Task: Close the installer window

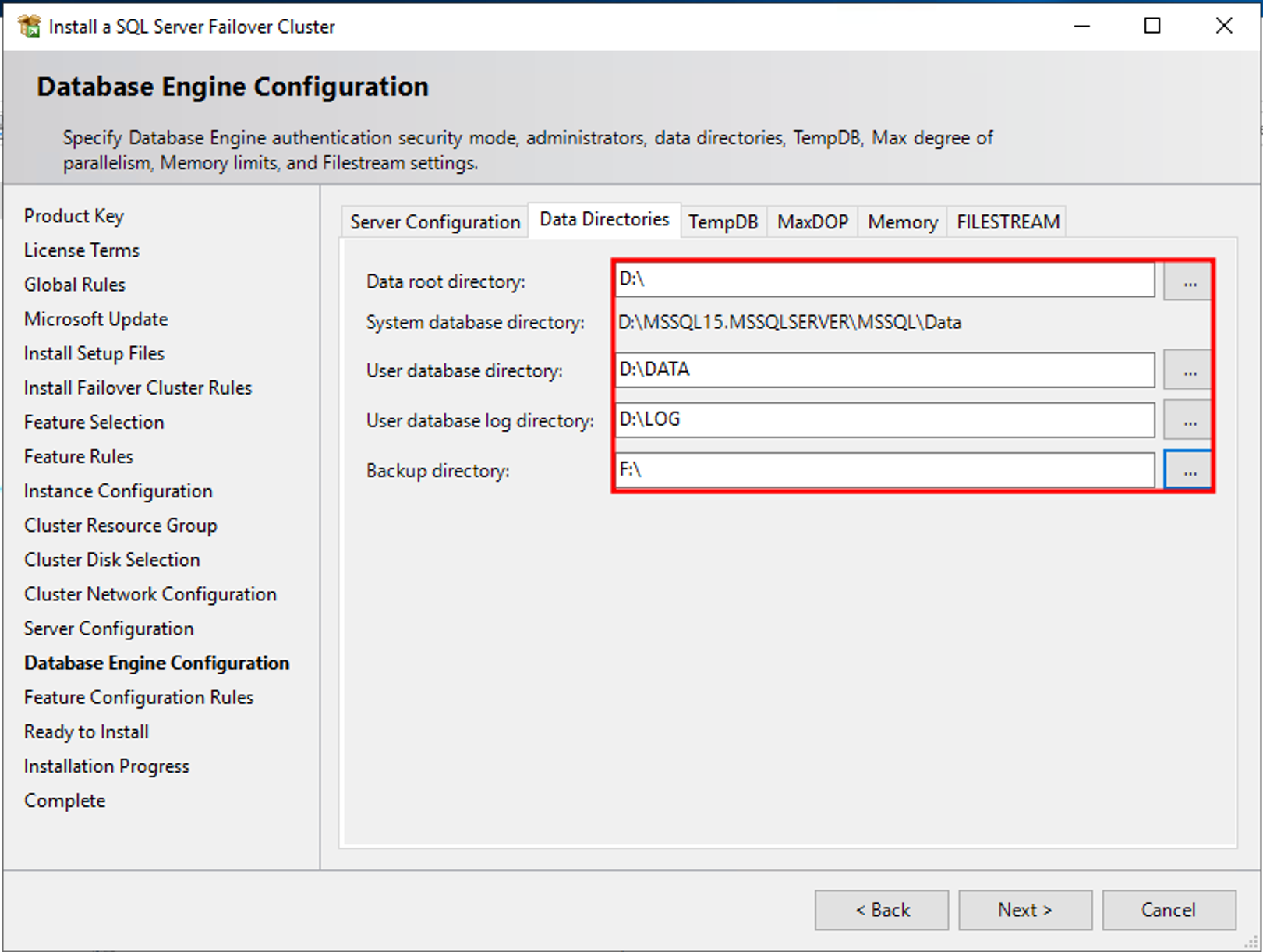Action: pos(1224,26)
